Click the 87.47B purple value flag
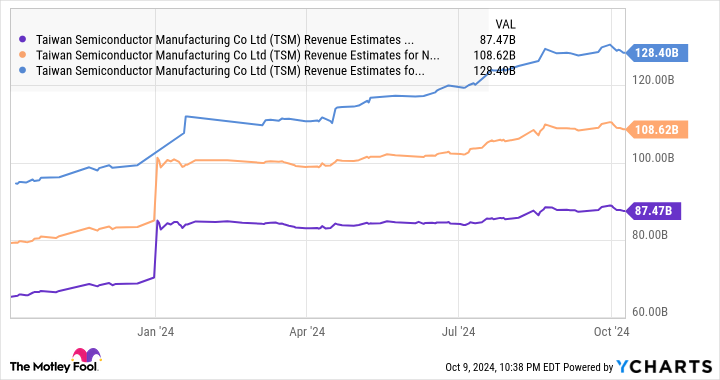Viewport: 720px width, 380px height. point(653,211)
